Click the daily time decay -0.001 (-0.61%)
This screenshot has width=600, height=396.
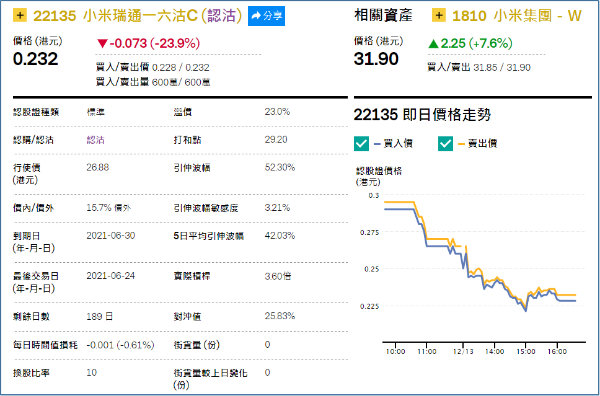120,345
